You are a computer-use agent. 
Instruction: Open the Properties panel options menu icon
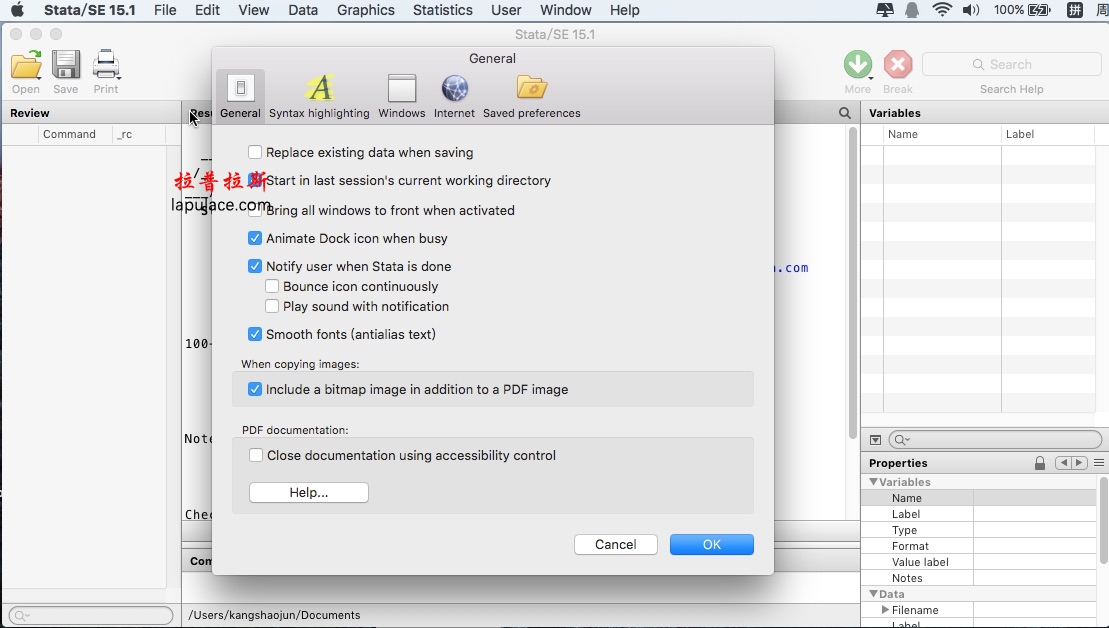[1099, 463]
